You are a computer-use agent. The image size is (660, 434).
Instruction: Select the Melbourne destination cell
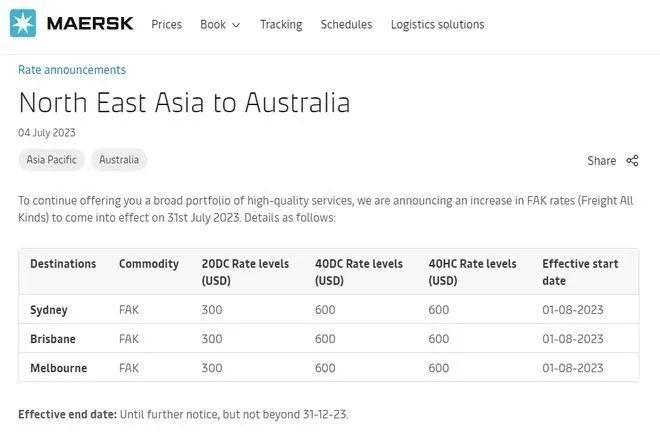59,368
